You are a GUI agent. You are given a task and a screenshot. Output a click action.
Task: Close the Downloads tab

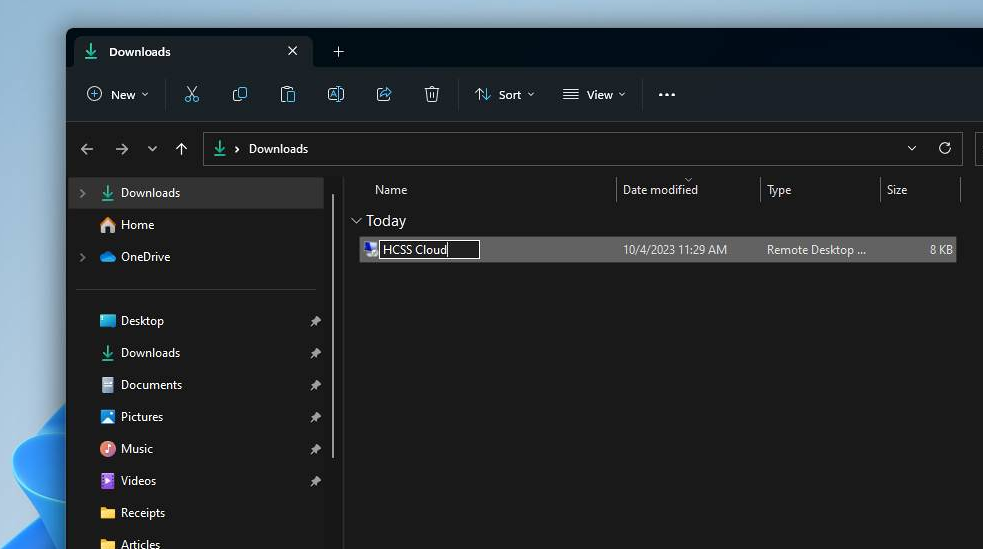[x=293, y=51]
